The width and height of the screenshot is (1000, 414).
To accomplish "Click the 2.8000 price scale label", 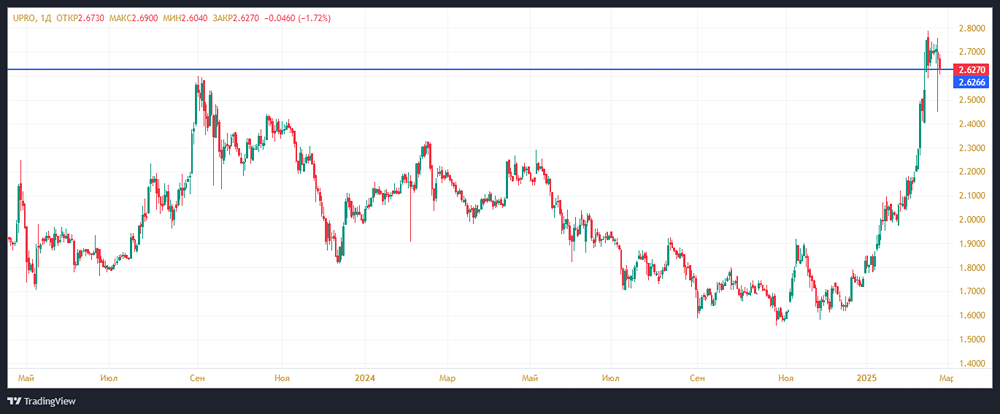I will [x=973, y=28].
